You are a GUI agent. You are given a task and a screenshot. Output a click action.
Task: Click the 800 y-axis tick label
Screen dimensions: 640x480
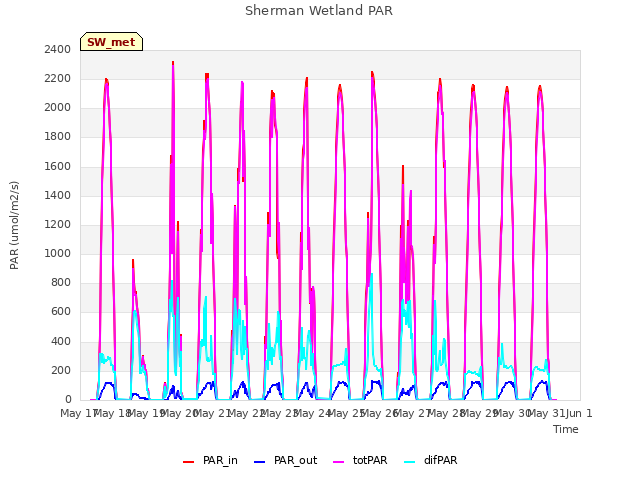[61, 282]
